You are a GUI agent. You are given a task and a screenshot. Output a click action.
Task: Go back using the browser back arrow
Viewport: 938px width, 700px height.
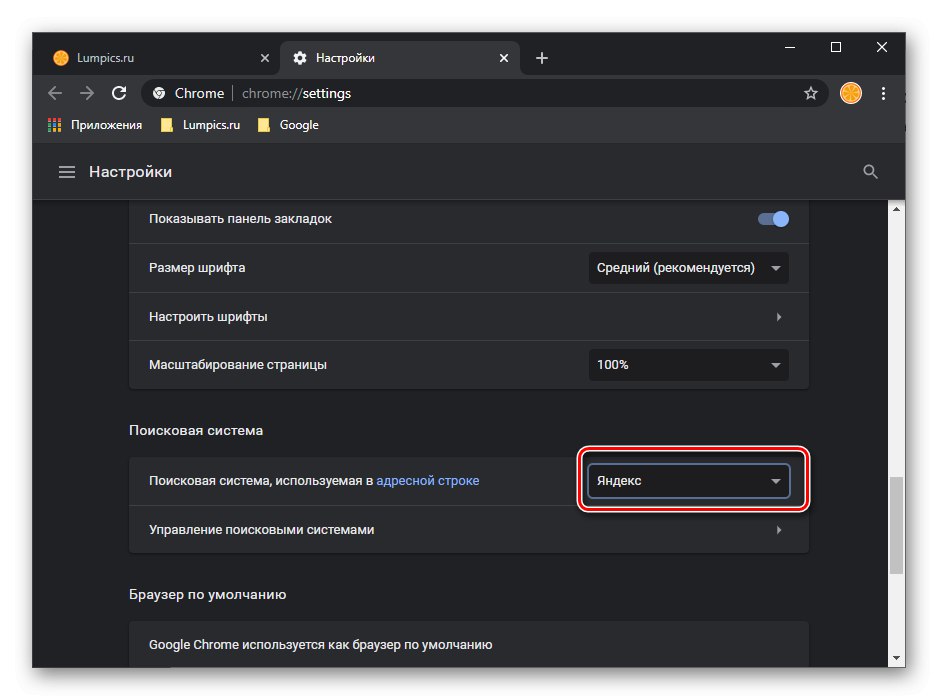55,93
